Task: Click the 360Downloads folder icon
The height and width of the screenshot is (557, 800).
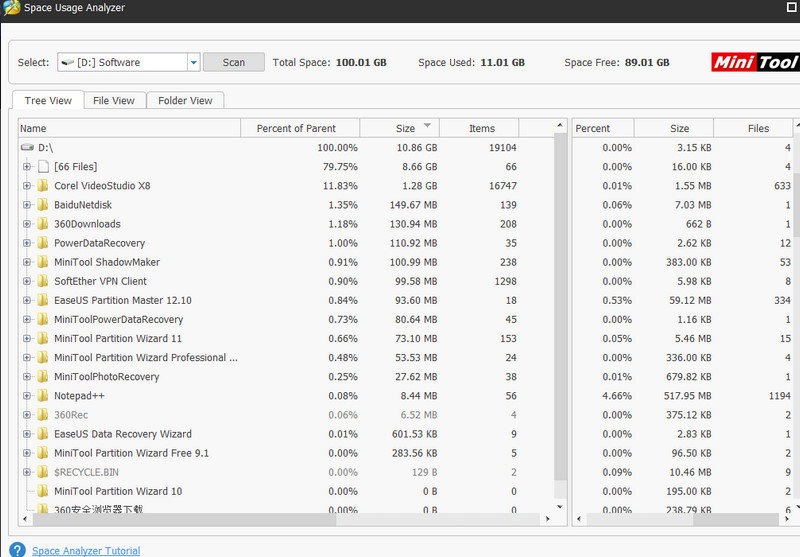Action: click(x=43, y=224)
